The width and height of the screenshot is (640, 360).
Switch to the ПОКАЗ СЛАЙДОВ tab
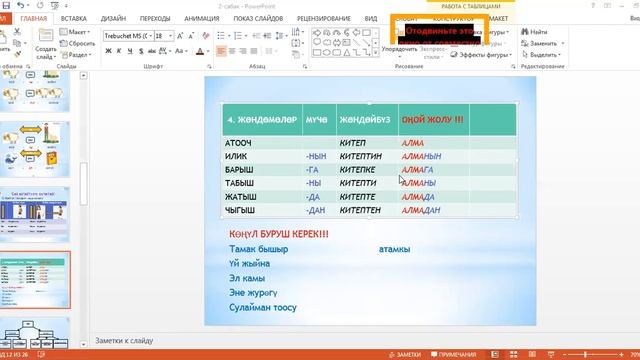tap(258, 18)
